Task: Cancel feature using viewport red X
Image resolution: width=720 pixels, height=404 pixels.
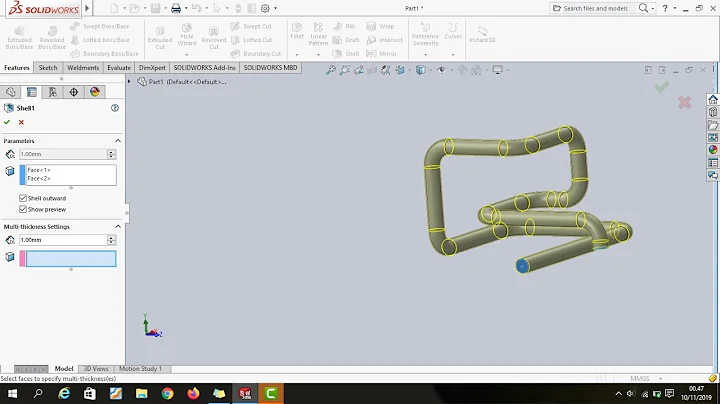Action: (x=685, y=102)
